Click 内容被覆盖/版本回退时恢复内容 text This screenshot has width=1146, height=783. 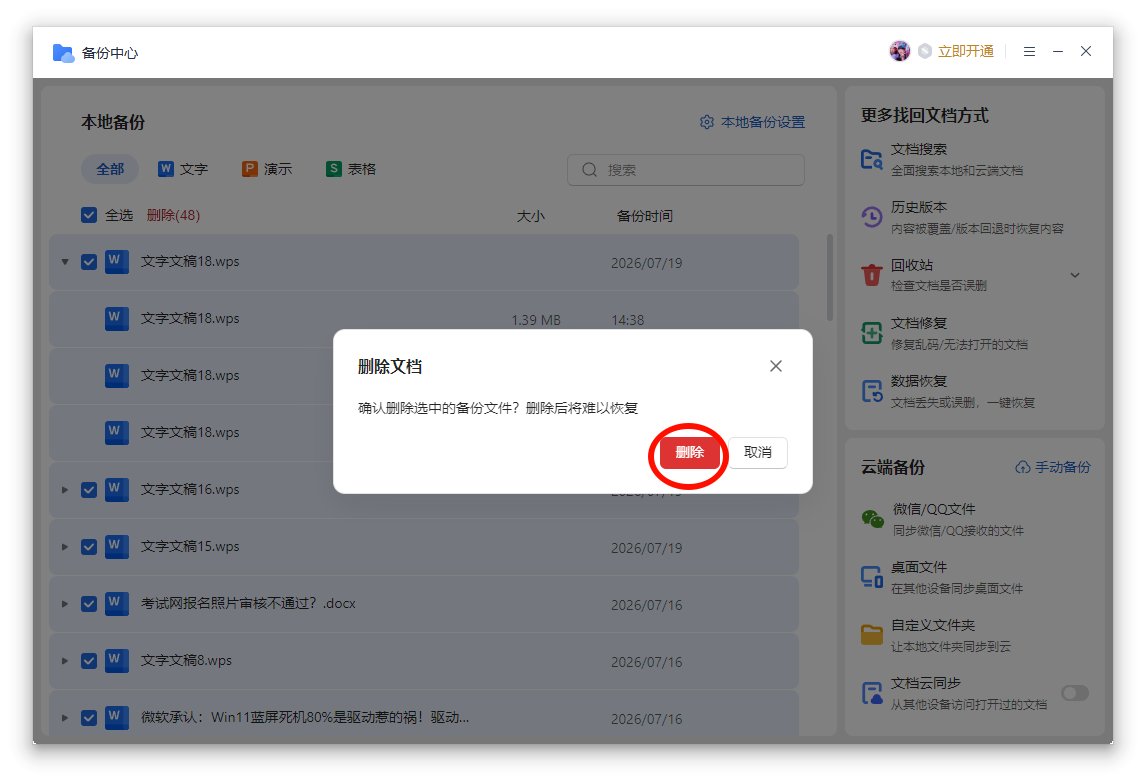pos(977,229)
